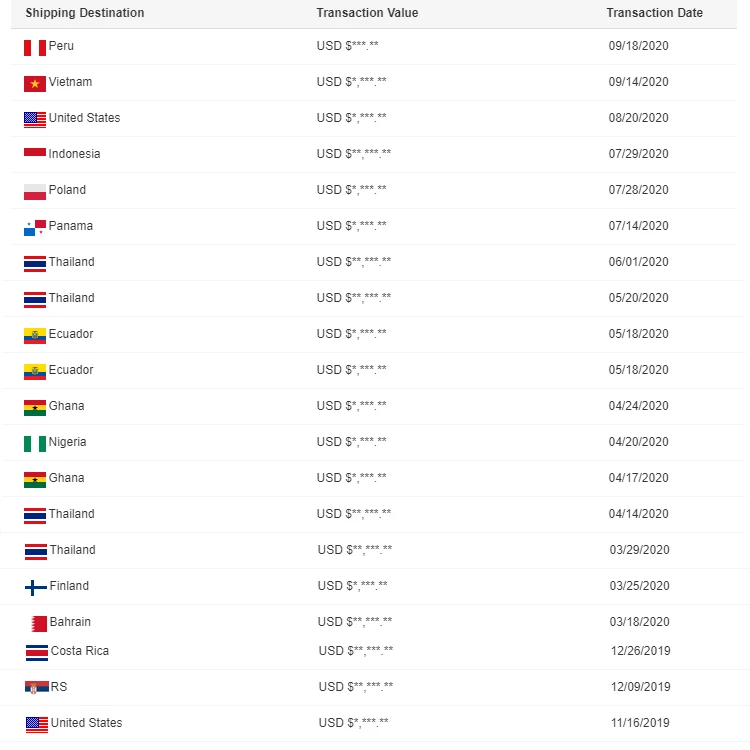This screenshot has width=750, height=750.
Task: Click the RS (Serbia) flag icon
Action: coord(37,688)
